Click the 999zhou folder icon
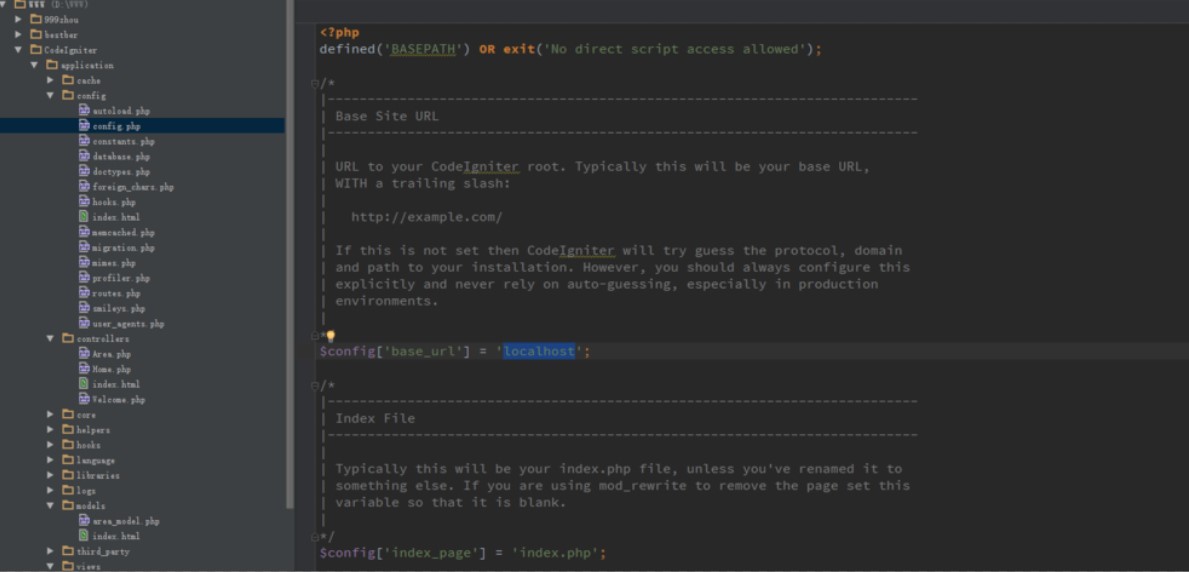The height and width of the screenshot is (572, 1189). (x=36, y=19)
